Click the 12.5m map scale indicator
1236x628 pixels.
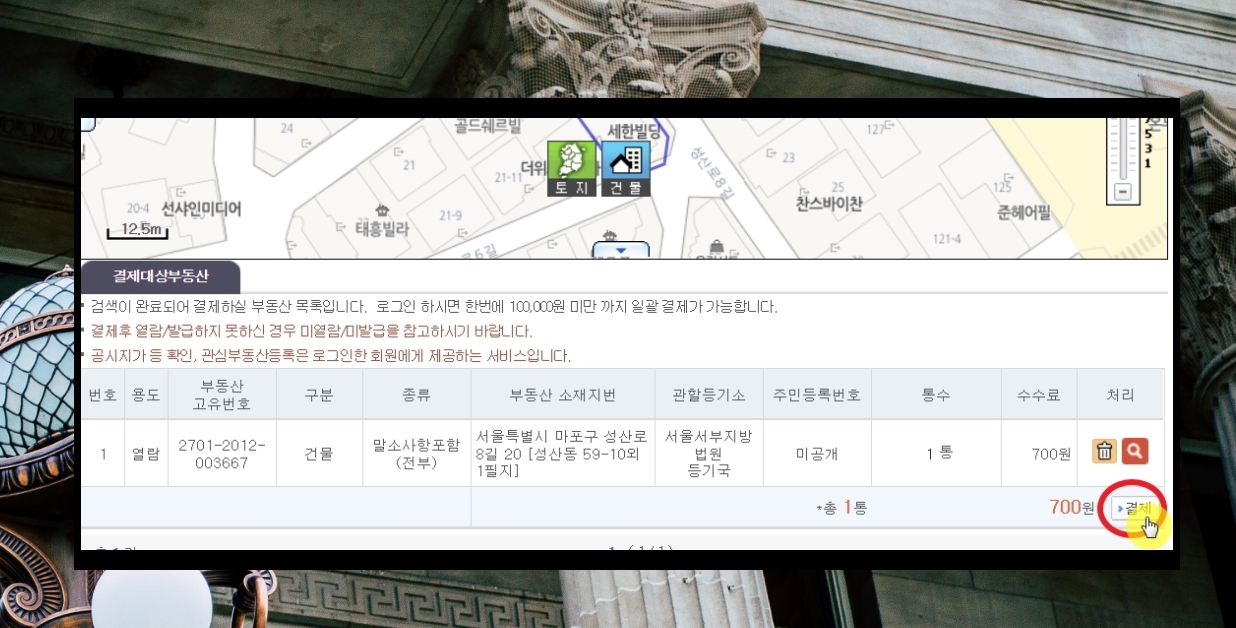click(138, 231)
